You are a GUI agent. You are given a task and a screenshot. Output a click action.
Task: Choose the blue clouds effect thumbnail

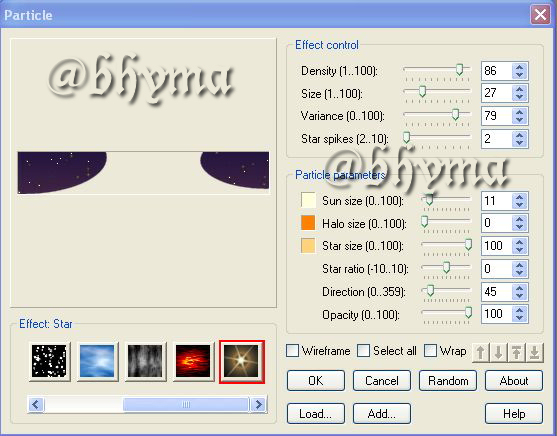click(97, 361)
